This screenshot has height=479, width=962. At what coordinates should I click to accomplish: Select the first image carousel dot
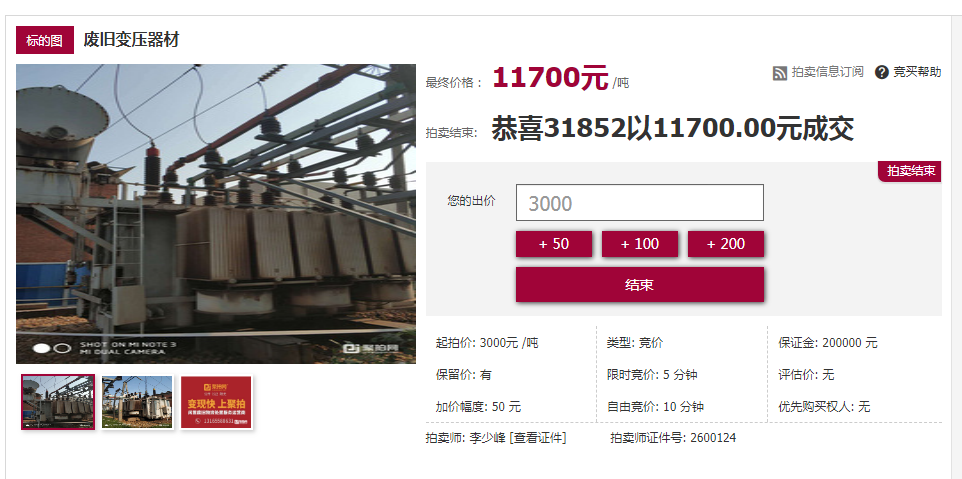point(41,348)
